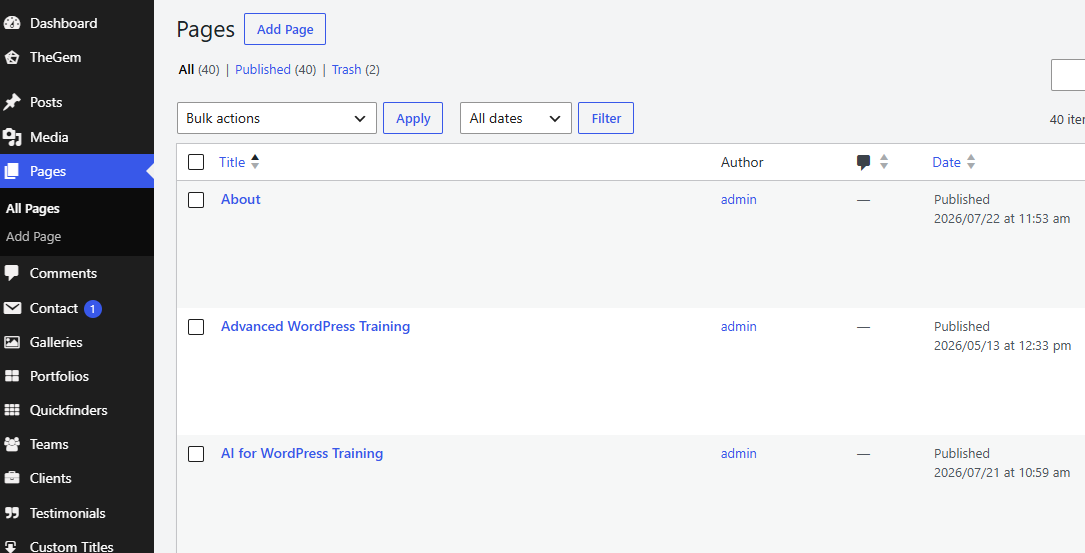1085x553 pixels.
Task: Click the Pages heading text
Action: [206, 29]
